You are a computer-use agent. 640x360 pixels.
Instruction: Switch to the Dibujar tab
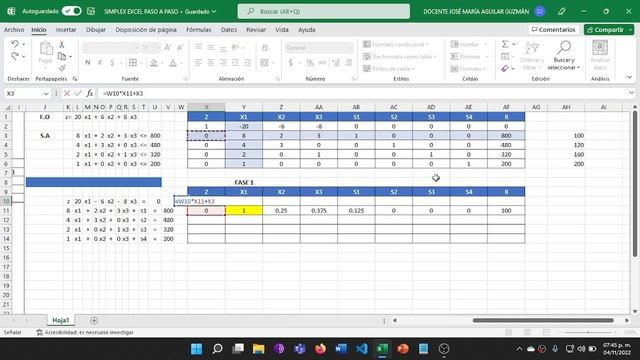point(96,30)
